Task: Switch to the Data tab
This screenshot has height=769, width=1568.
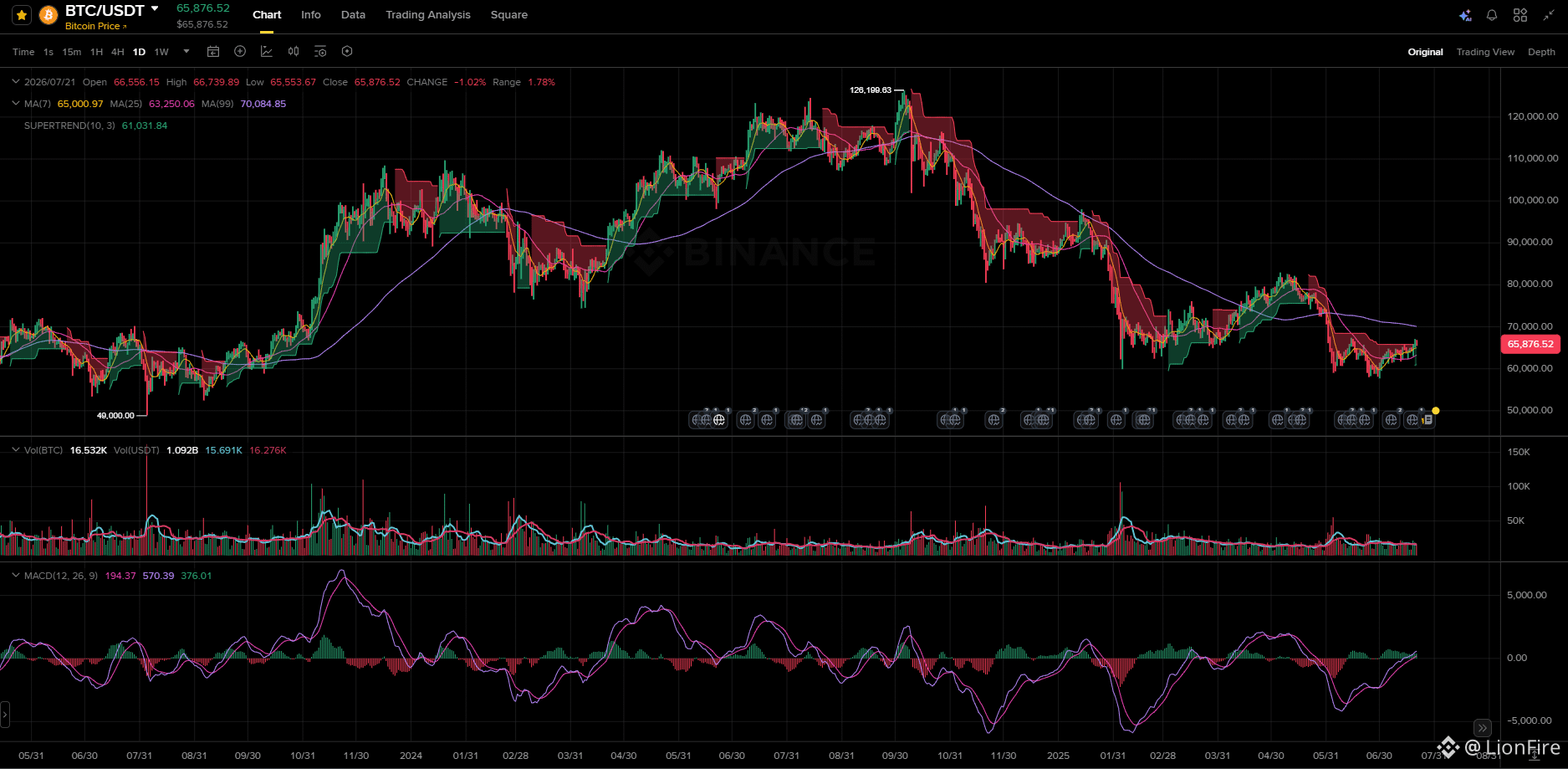Action: (353, 15)
